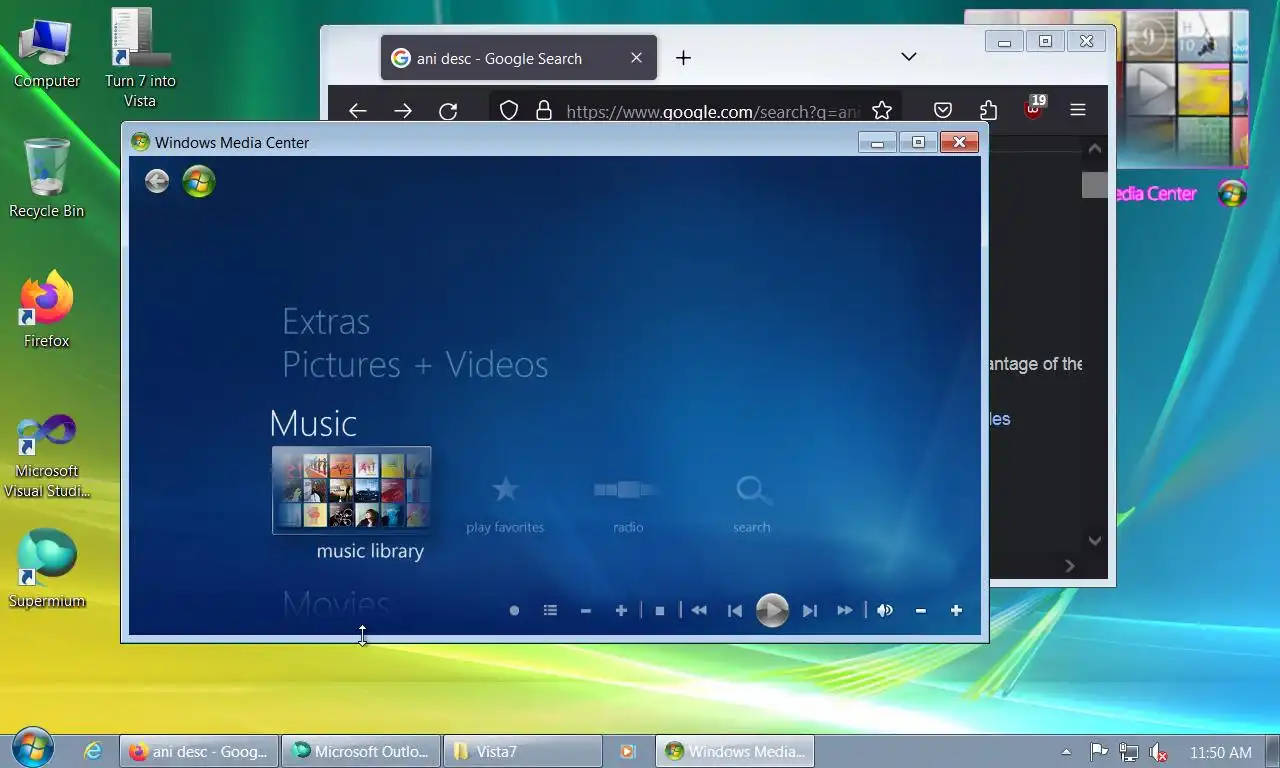Reload the Firefox page
Screen dimensions: 1280x768
(x=448, y=111)
